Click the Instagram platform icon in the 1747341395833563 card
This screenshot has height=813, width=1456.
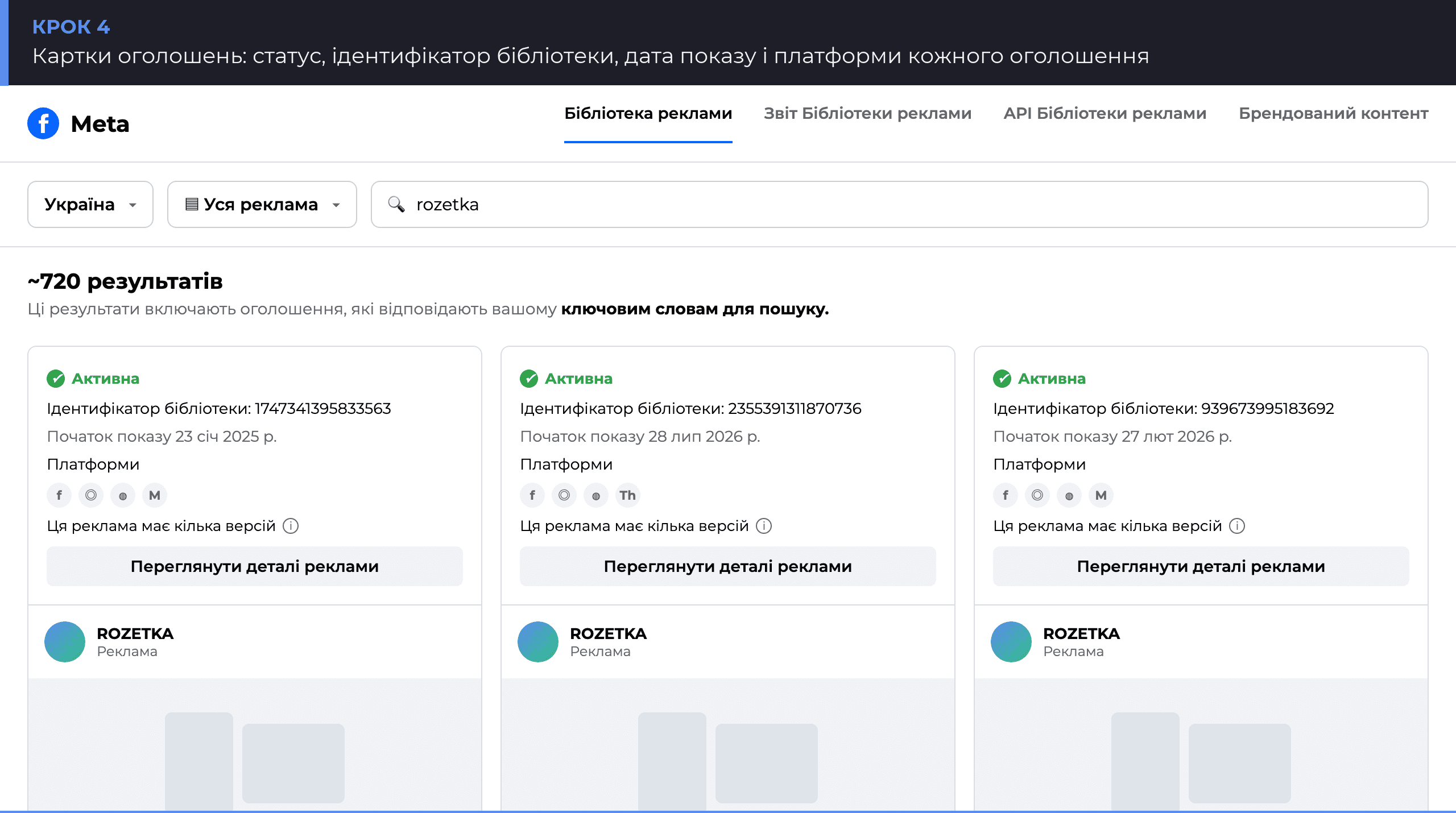pyautogui.click(x=91, y=495)
